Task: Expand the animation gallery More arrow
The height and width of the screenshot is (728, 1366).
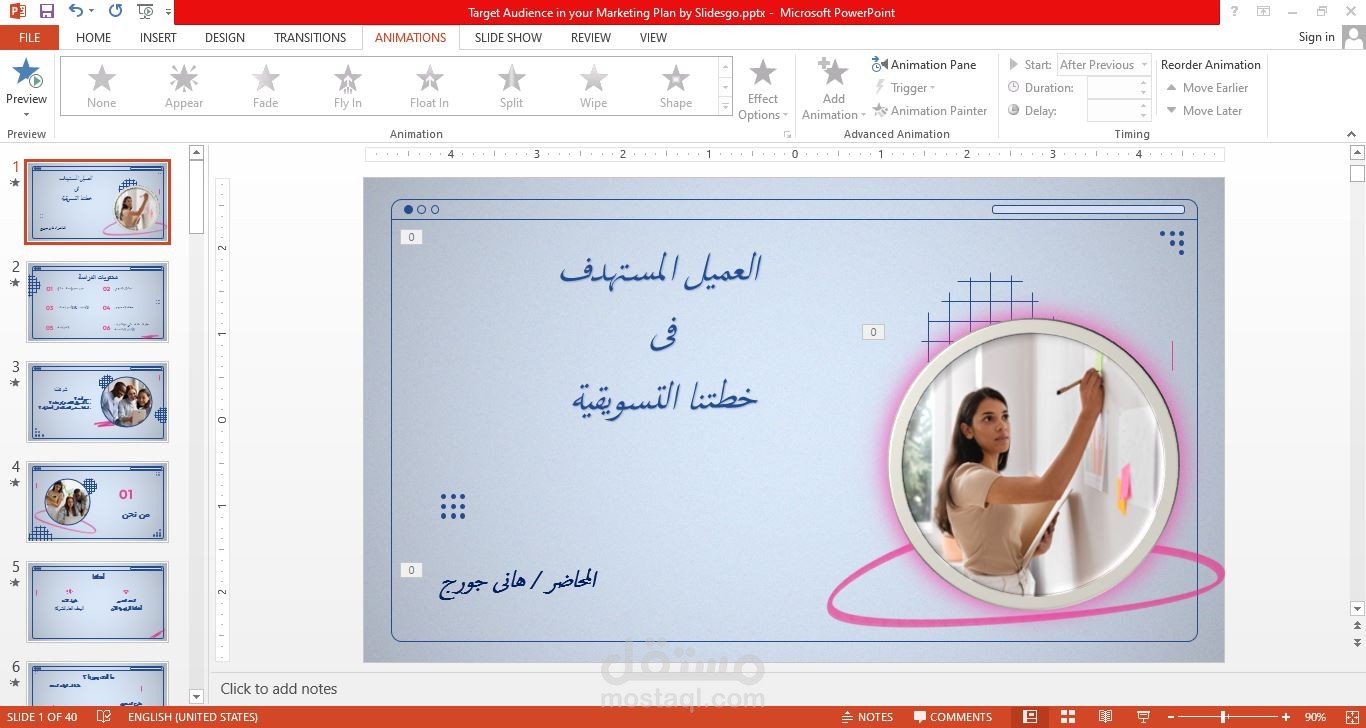Action: click(726, 106)
